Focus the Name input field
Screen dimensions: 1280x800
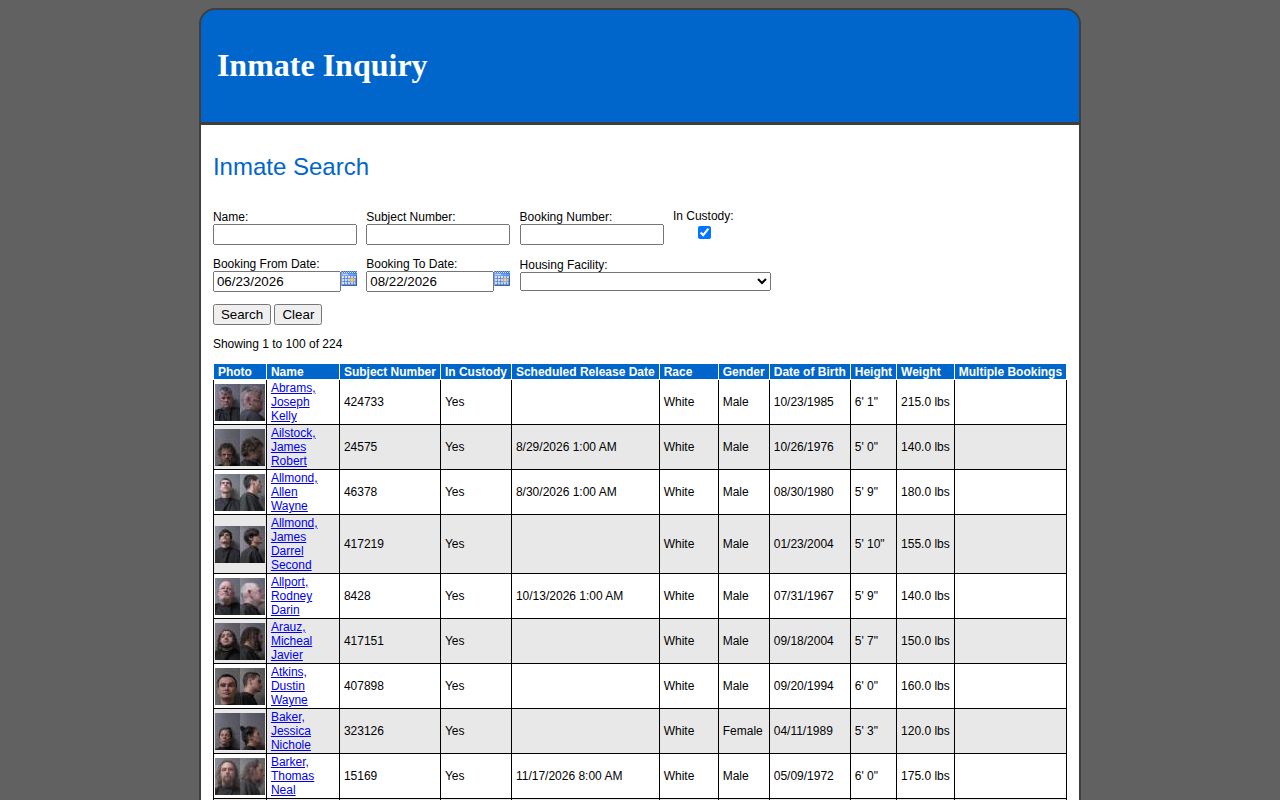click(x=285, y=234)
